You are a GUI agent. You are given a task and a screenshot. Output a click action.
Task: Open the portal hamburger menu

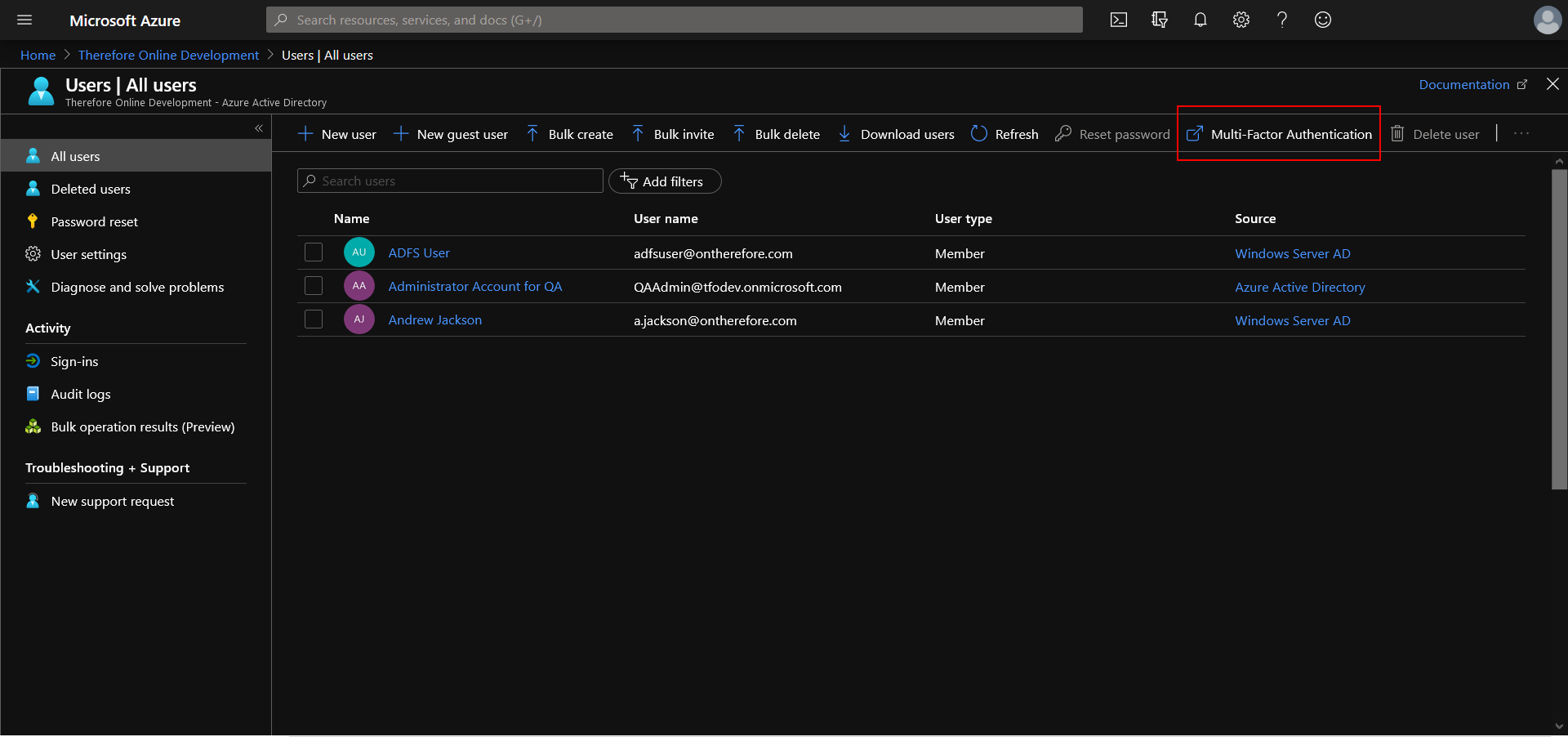tap(24, 20)
